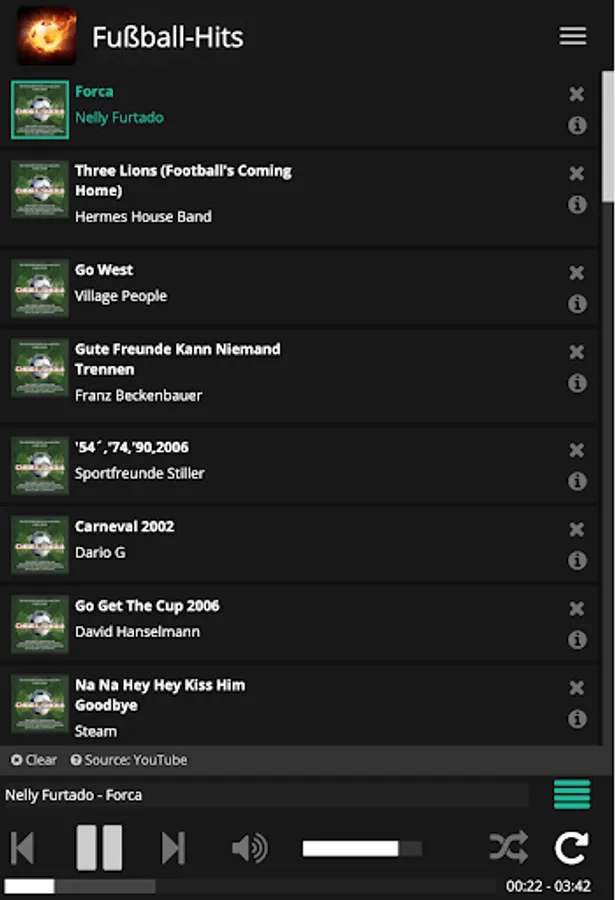Toggle the green playlist view button
The width and height of the screenshot is (615, 900).
click(x=572, y=794)
